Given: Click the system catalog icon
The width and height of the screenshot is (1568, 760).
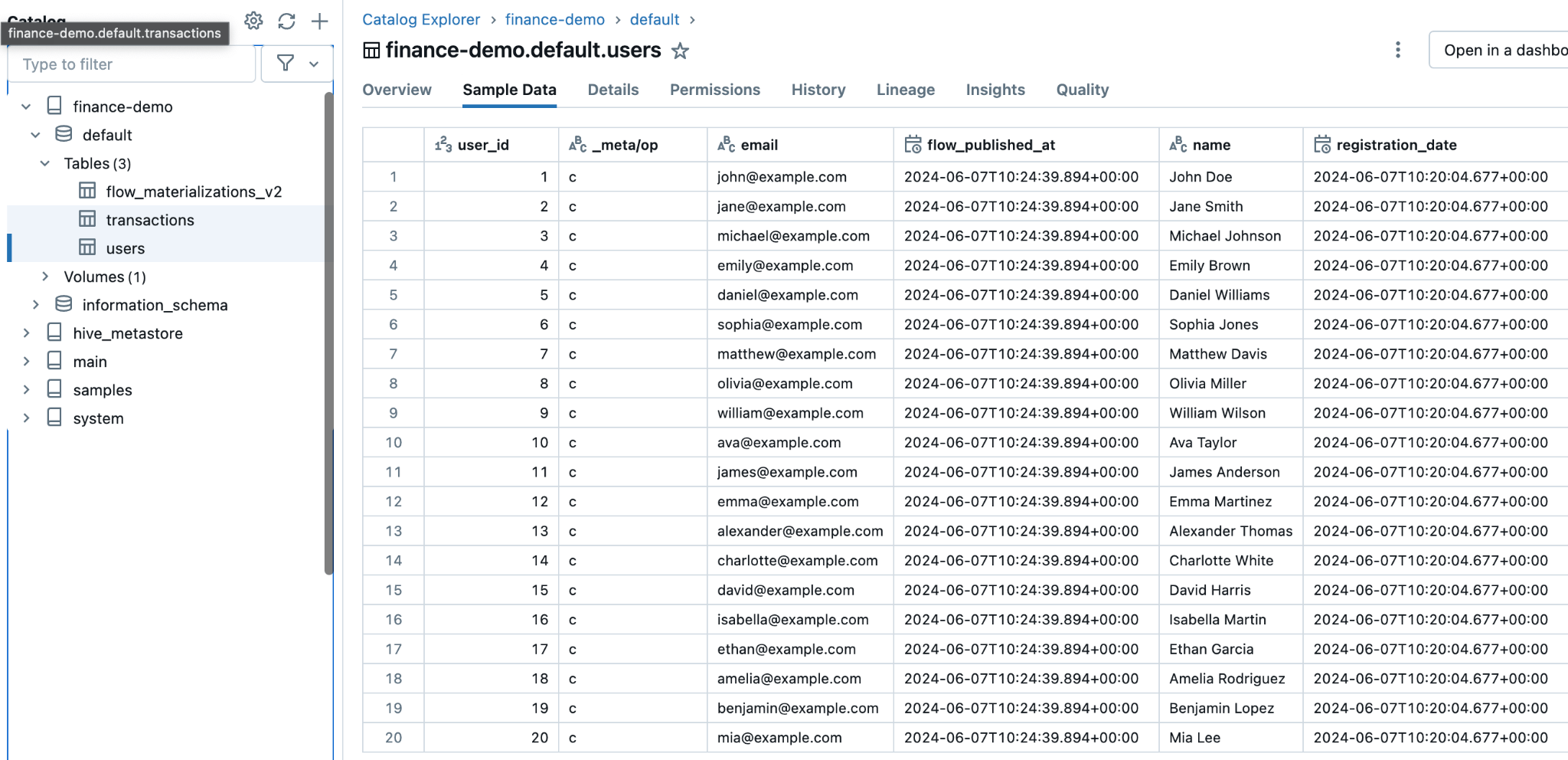Looking at the screenshot, I should coord(54,418).
